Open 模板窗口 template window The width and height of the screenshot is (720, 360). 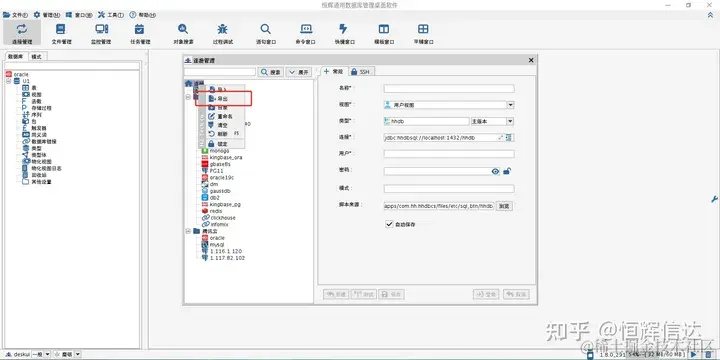(384, 33)
